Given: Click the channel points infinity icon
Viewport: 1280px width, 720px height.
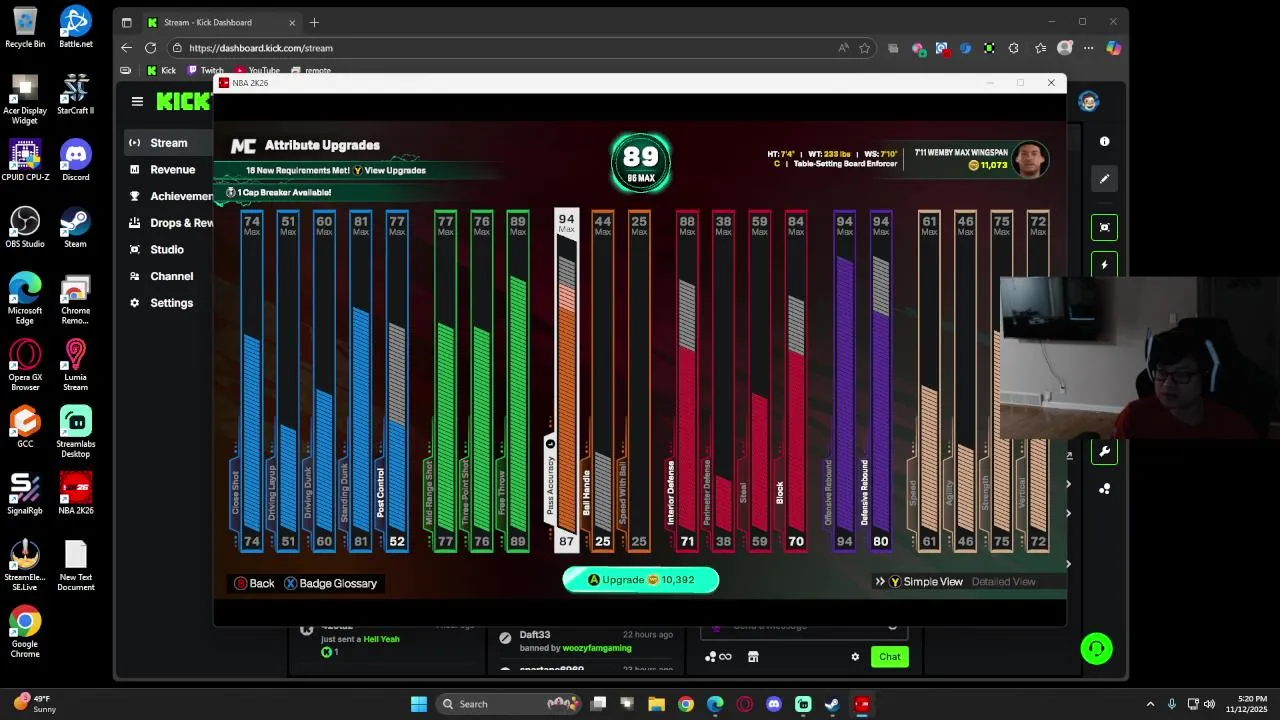Looking at the screenshot, I should click(x=718, y=657).
